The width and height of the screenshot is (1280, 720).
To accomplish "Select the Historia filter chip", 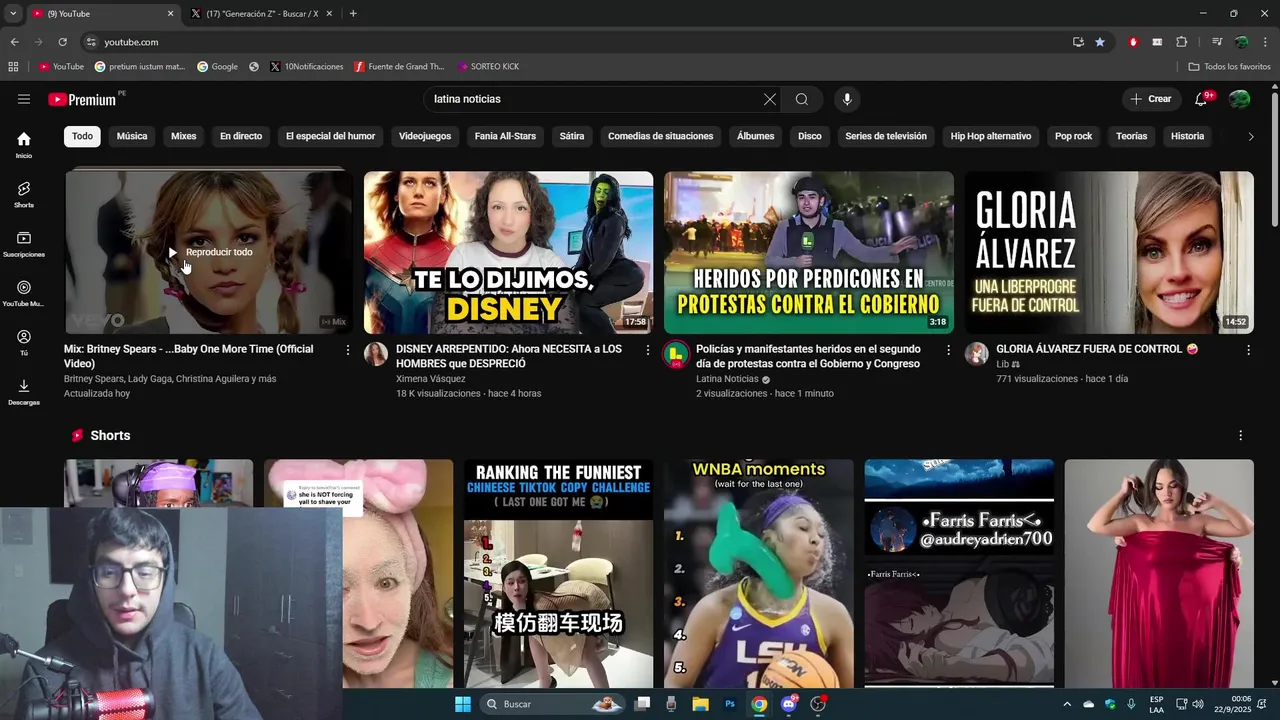I will click(x=1187, y=136).
